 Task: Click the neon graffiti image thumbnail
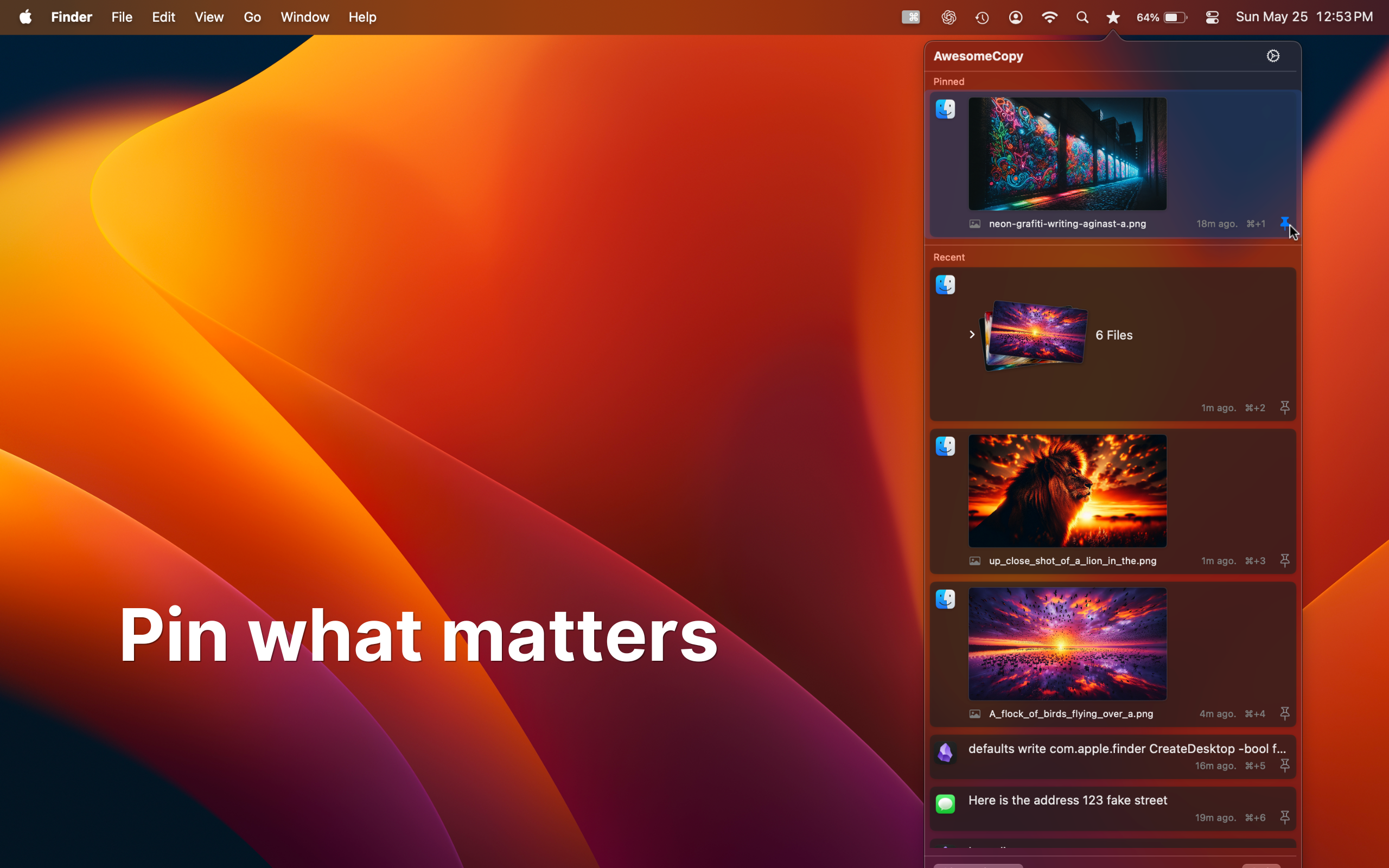pos(1067,154)
